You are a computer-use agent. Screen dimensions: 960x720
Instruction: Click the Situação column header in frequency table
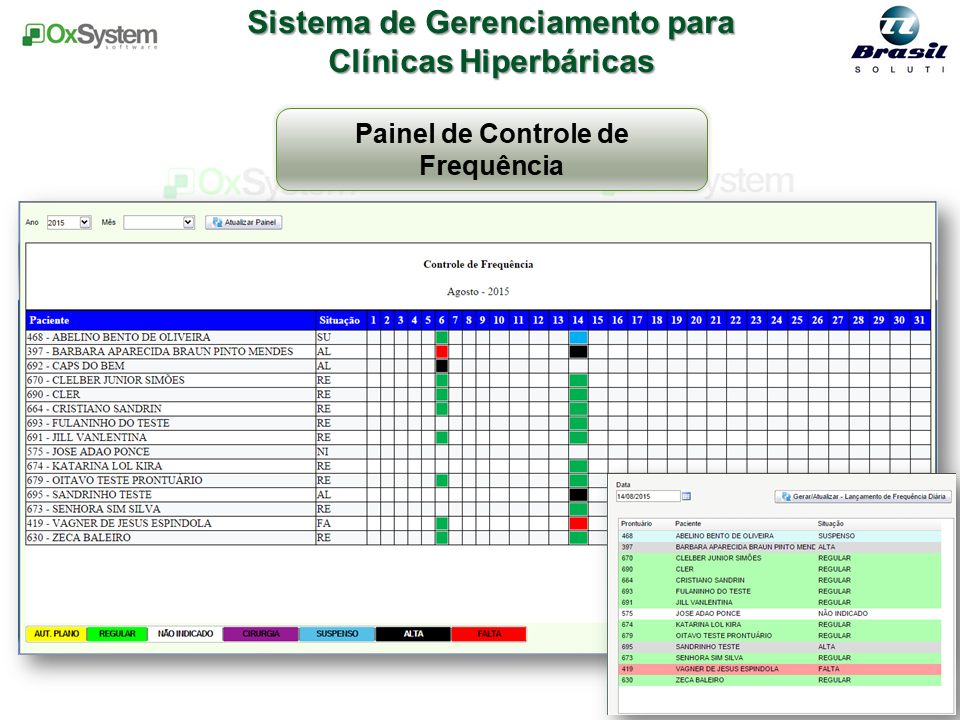pos(339,320)
